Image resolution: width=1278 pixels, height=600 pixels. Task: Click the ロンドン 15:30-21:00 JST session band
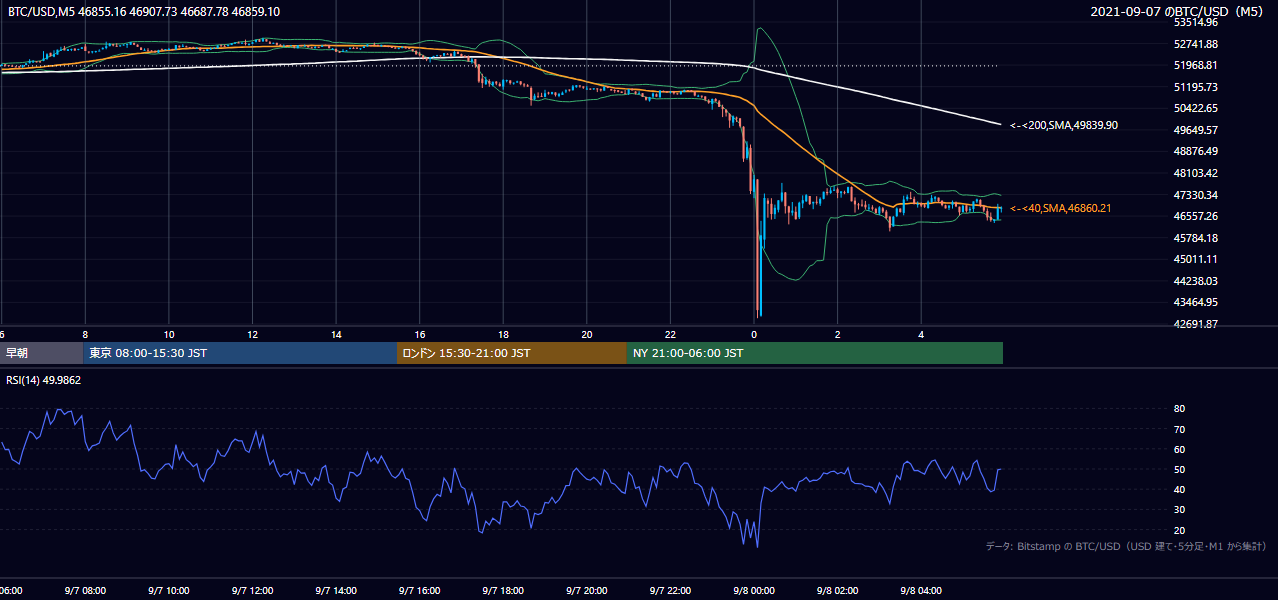[x=512, y=353]
